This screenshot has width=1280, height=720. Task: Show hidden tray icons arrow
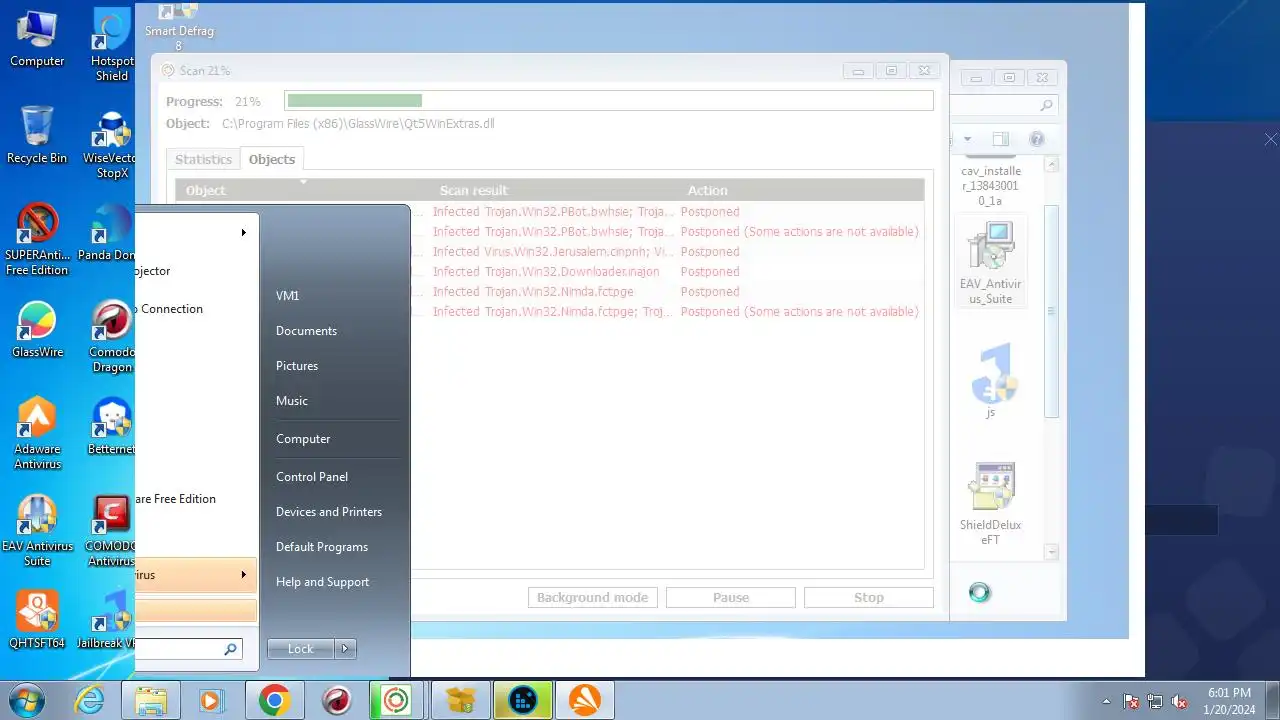[x=1106, y=701]
